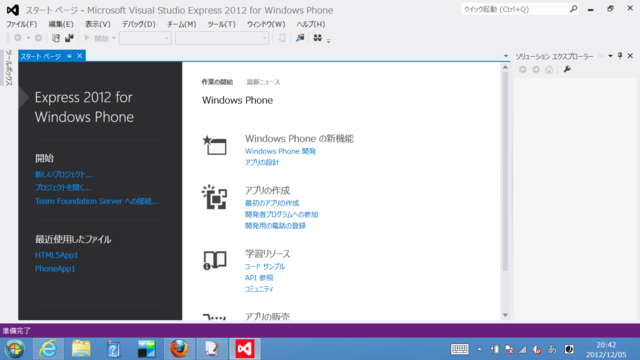This screenshot has width=640, height=360.
Task: Click the Visual Studio taskbar icon
Action: [244, 349]
